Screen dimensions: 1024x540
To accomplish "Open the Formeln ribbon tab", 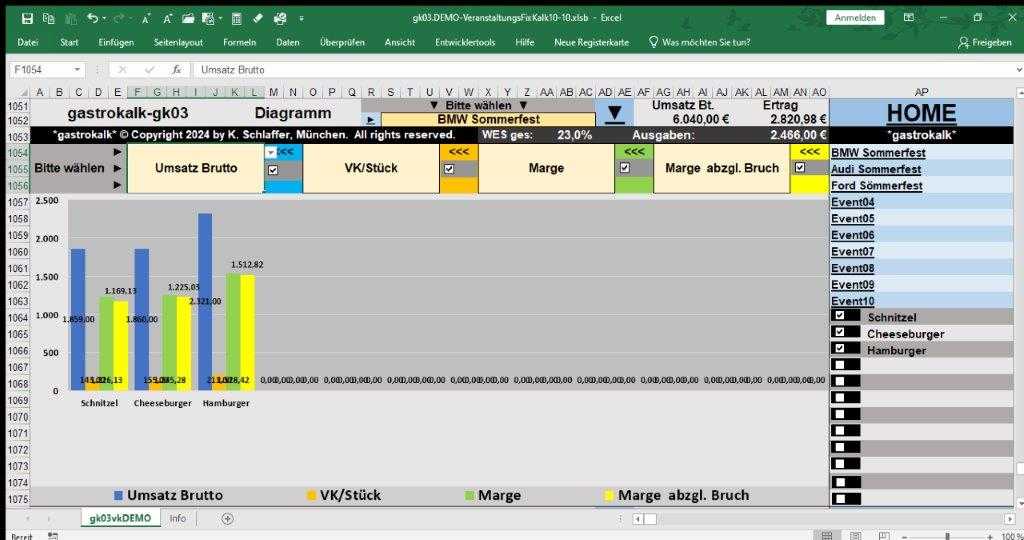I will [x=239, y=42].
